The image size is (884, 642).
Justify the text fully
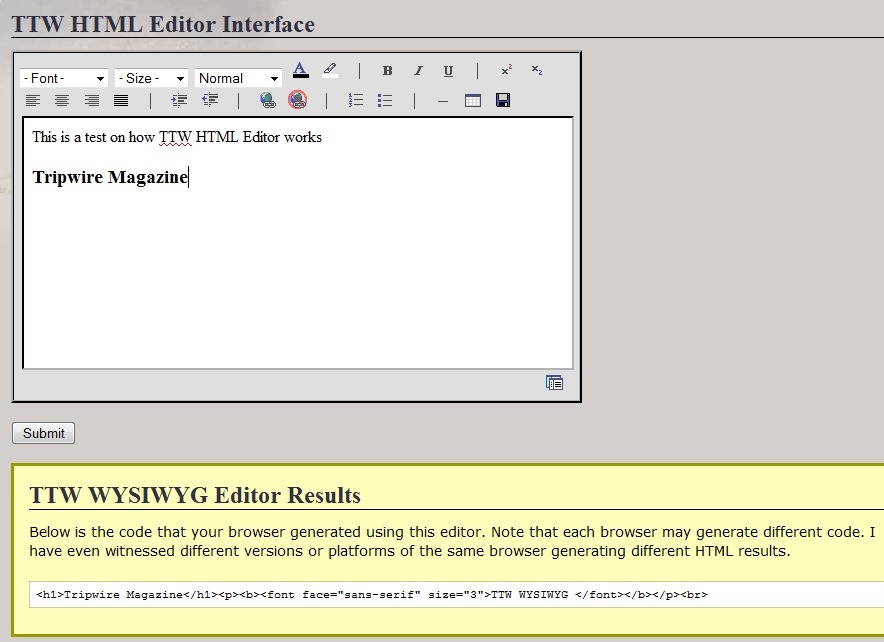click(x=121, y=101)
